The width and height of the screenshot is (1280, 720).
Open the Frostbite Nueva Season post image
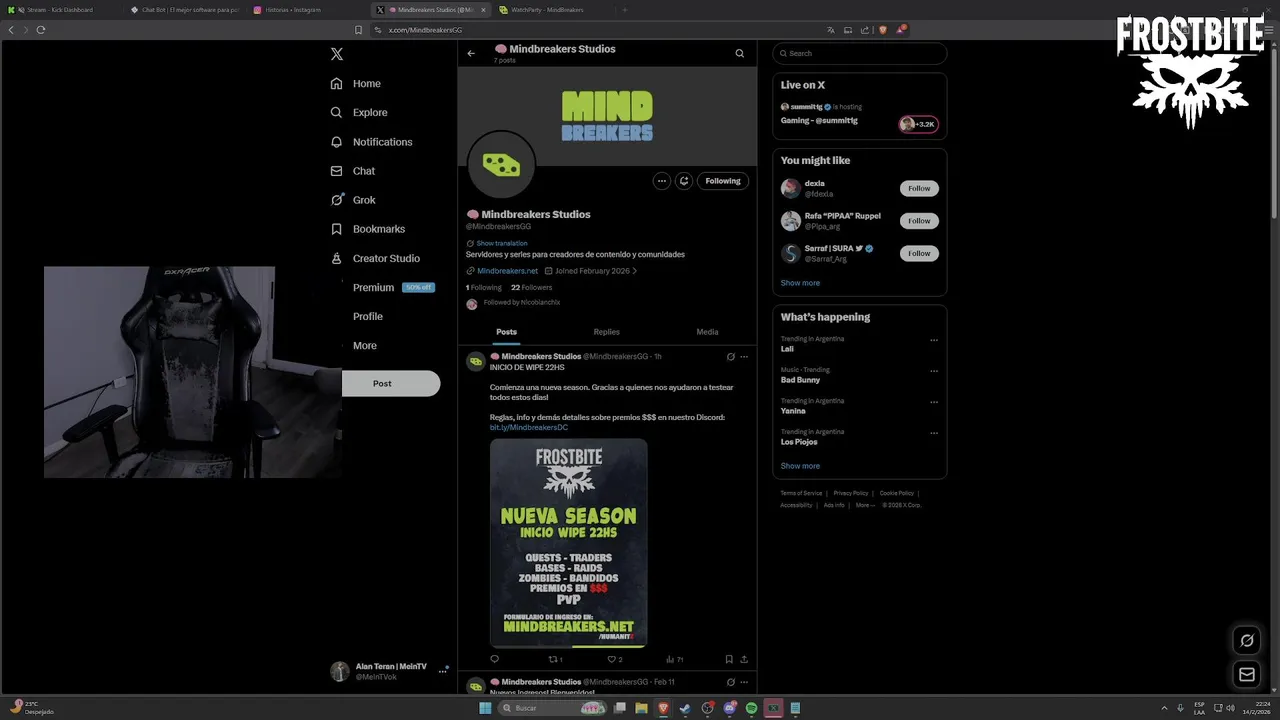click(568, 543)
